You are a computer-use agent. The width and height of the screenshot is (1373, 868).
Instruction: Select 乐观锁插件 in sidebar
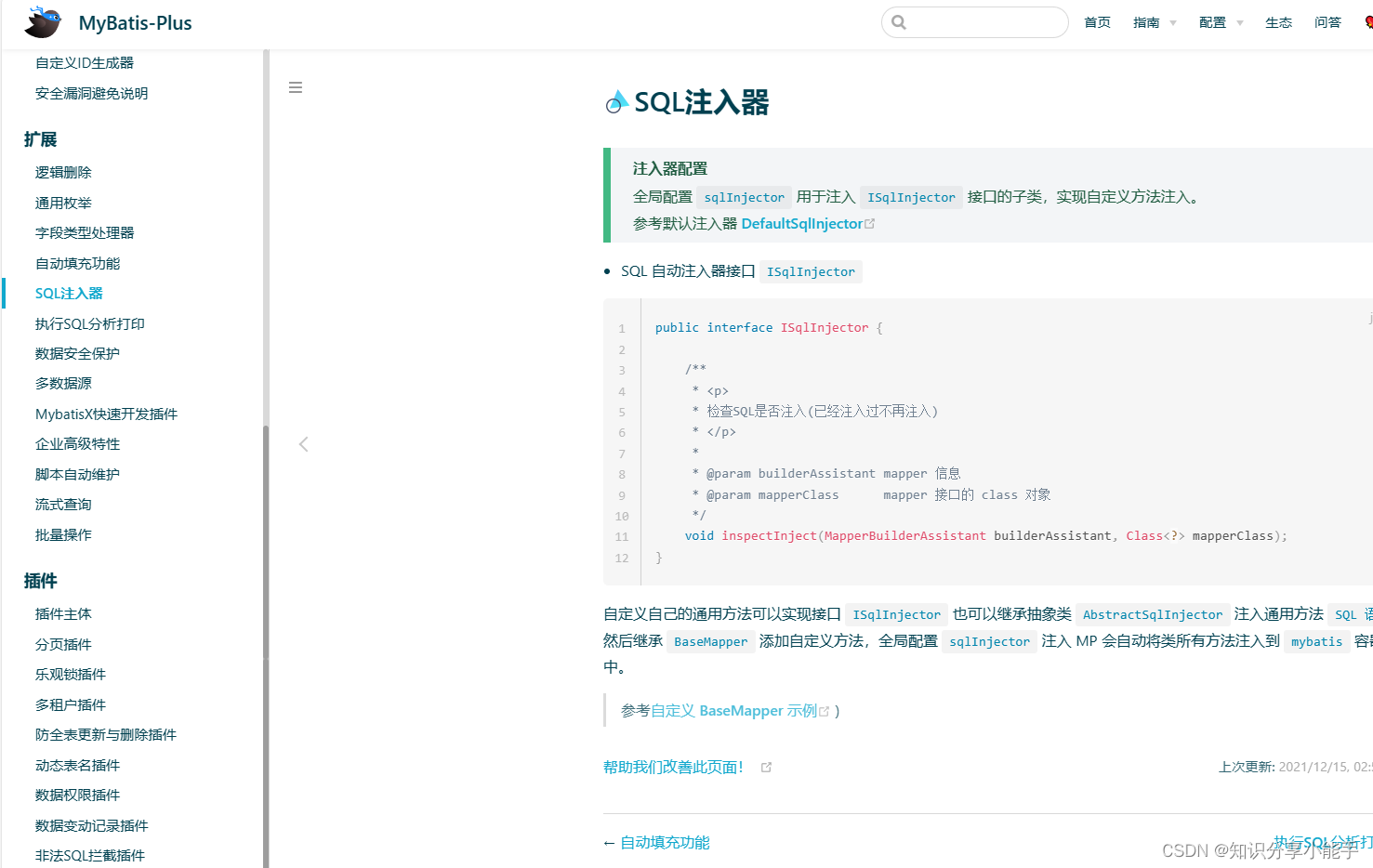tap(71, 675)
